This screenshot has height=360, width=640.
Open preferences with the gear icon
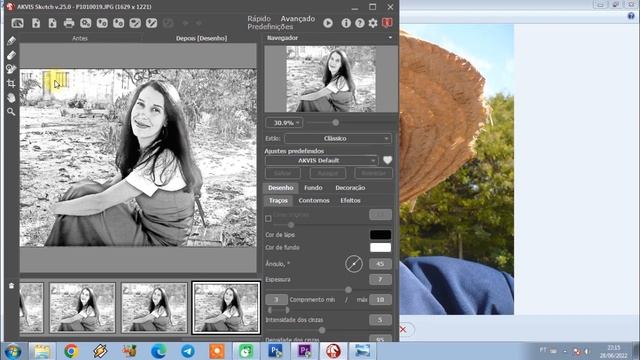[x=373, y=23]
